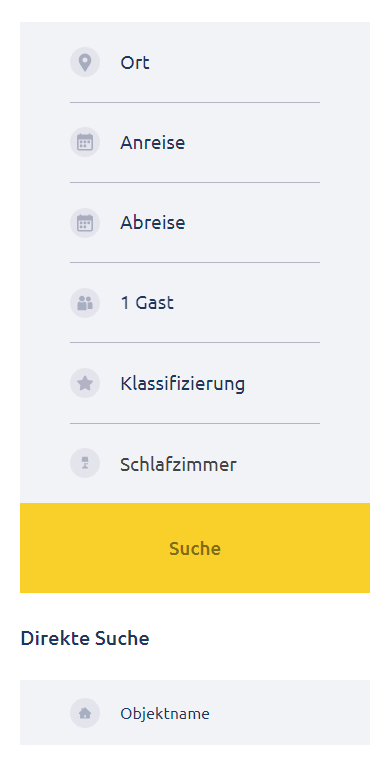Open the Ort location selector
The image size is (390, 768).
pos(195,62)
